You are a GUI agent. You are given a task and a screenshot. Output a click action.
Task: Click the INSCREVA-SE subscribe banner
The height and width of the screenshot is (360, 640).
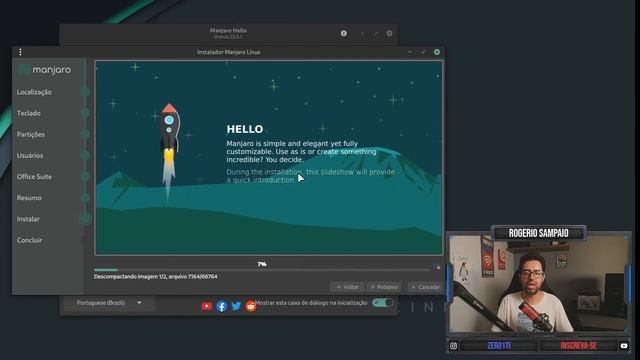579,346
